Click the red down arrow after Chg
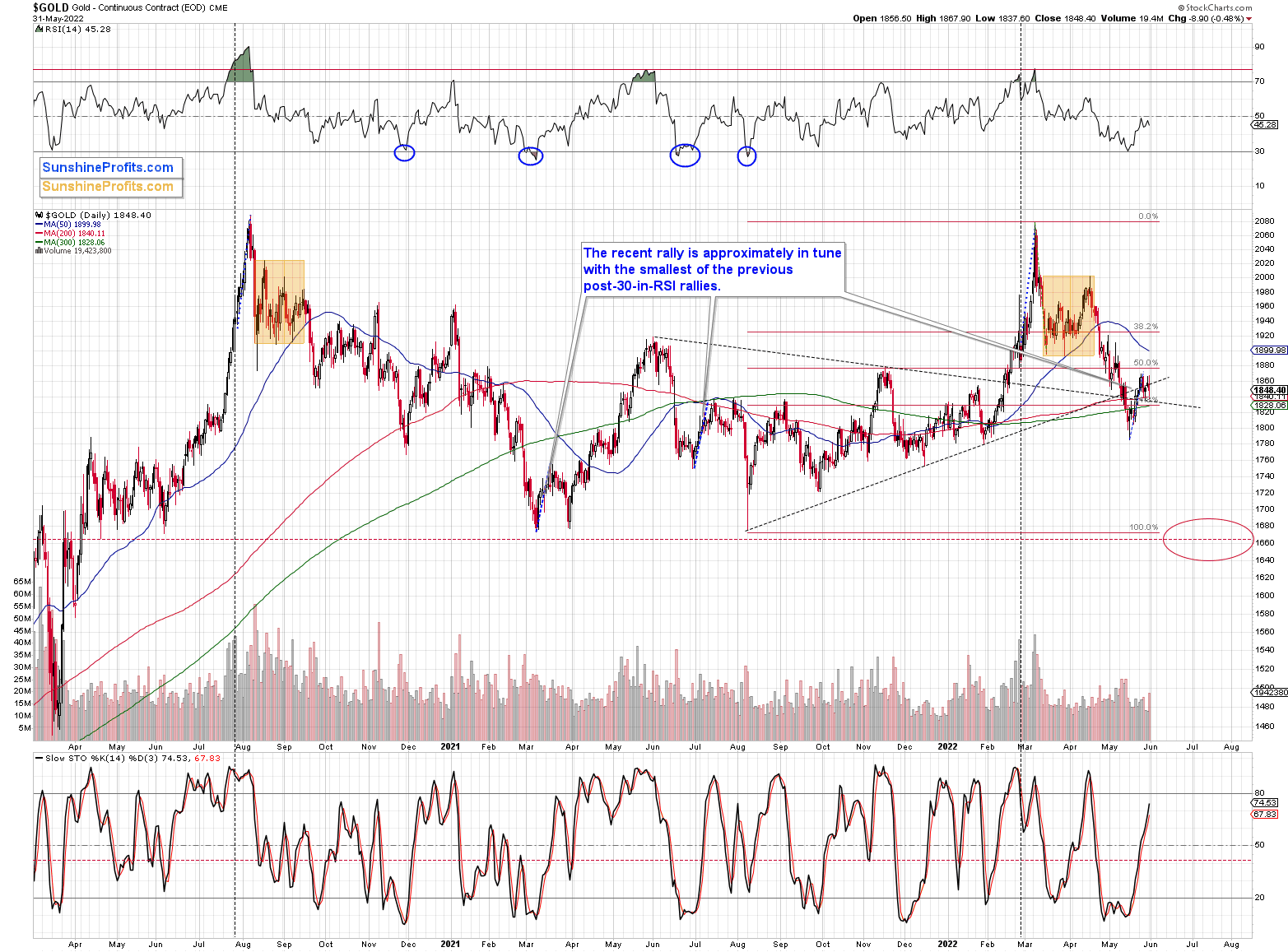Screen dimensions: 1288x952 click(x=1248, y=19)
